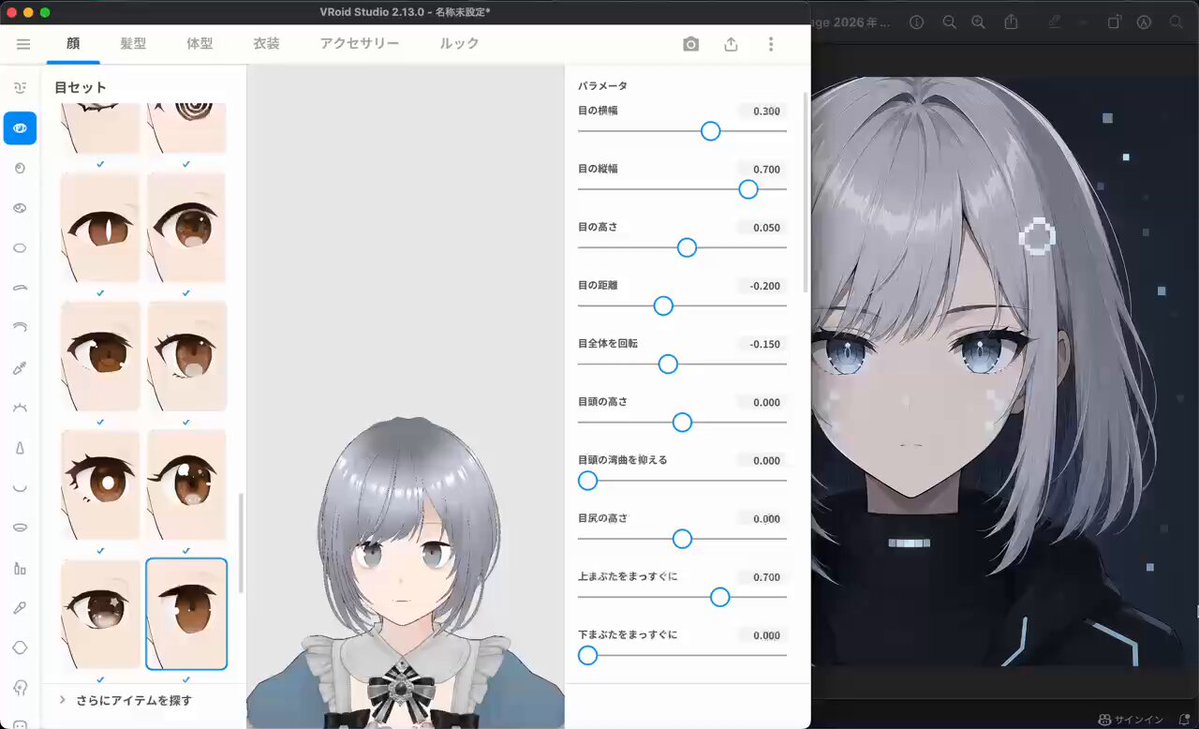Select the hexagon face shape sidebar icon
1199x729 pixels.
(x=20, y=647)
